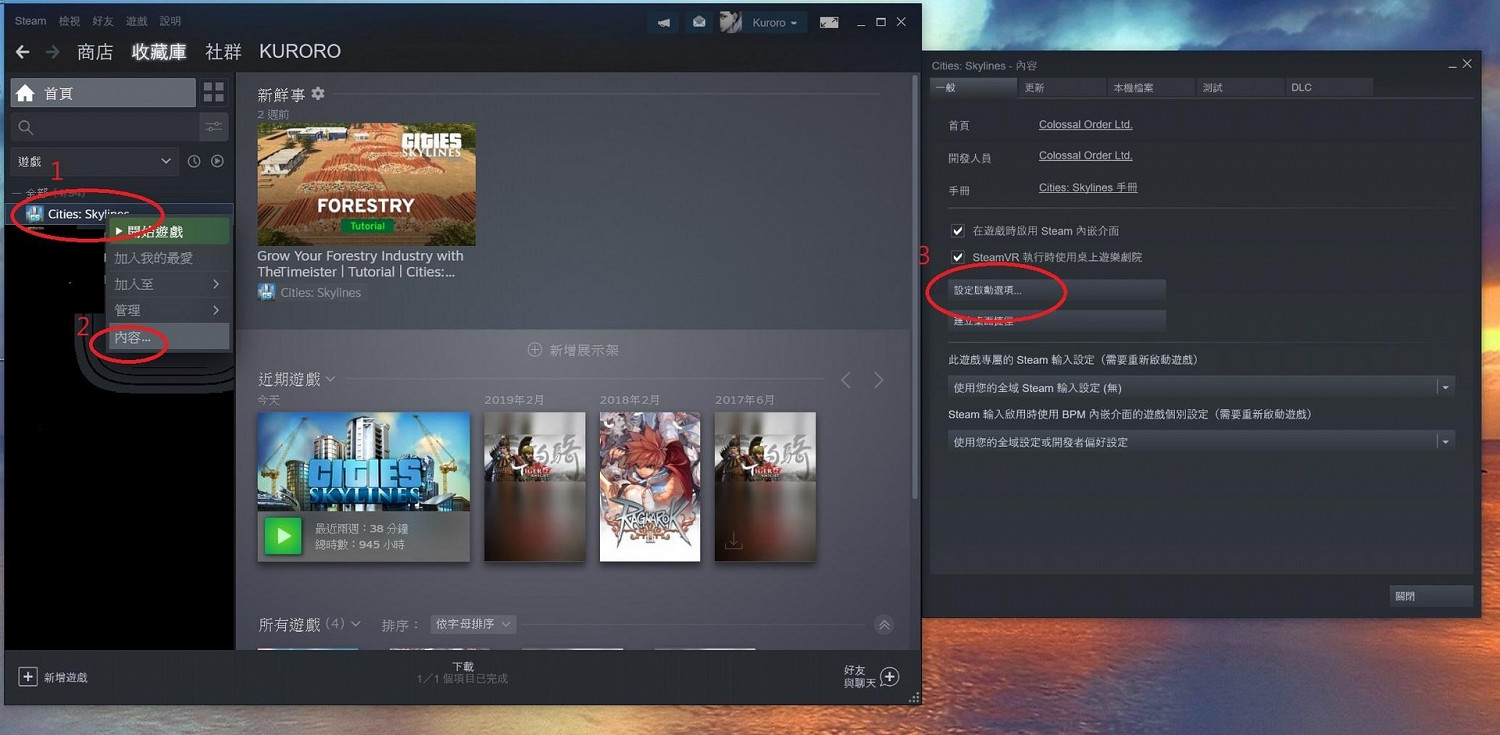The image size is (1500, 735).
Task: Click the envelope inbox icon in title bar
Action: tap(699, 23)
